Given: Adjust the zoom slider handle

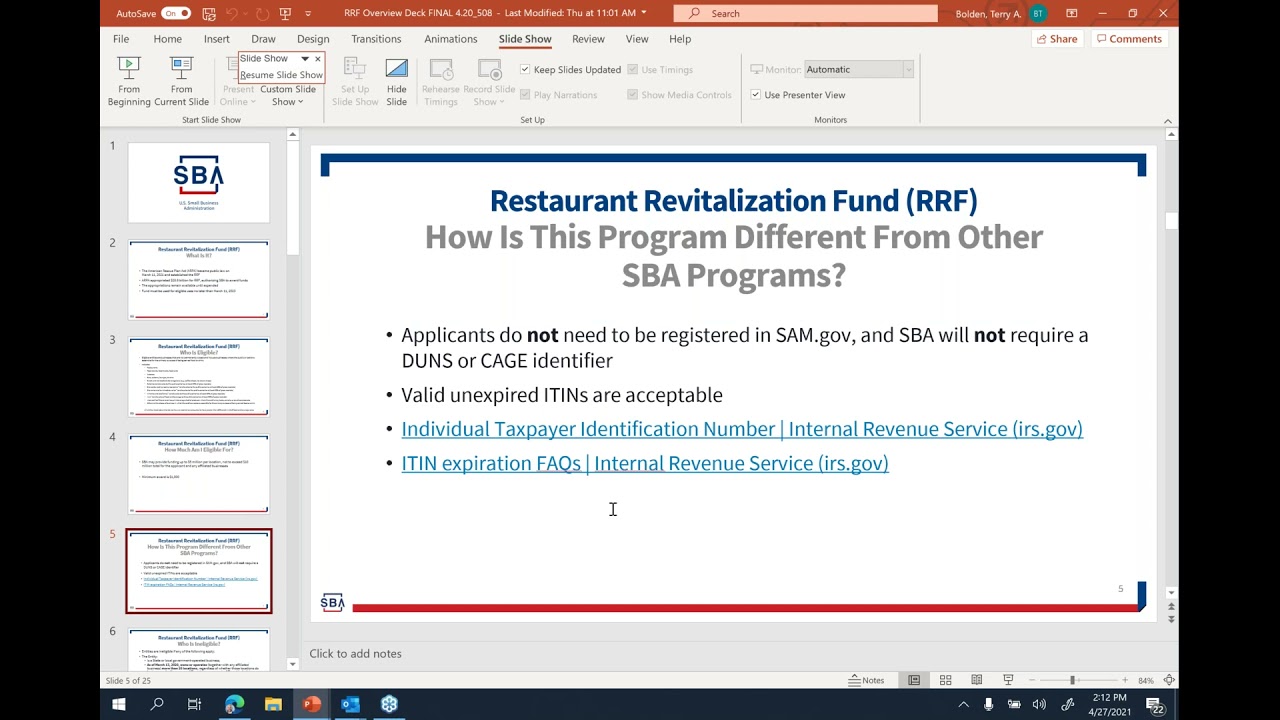Looking at the screenshot, I should point(1072,680).
